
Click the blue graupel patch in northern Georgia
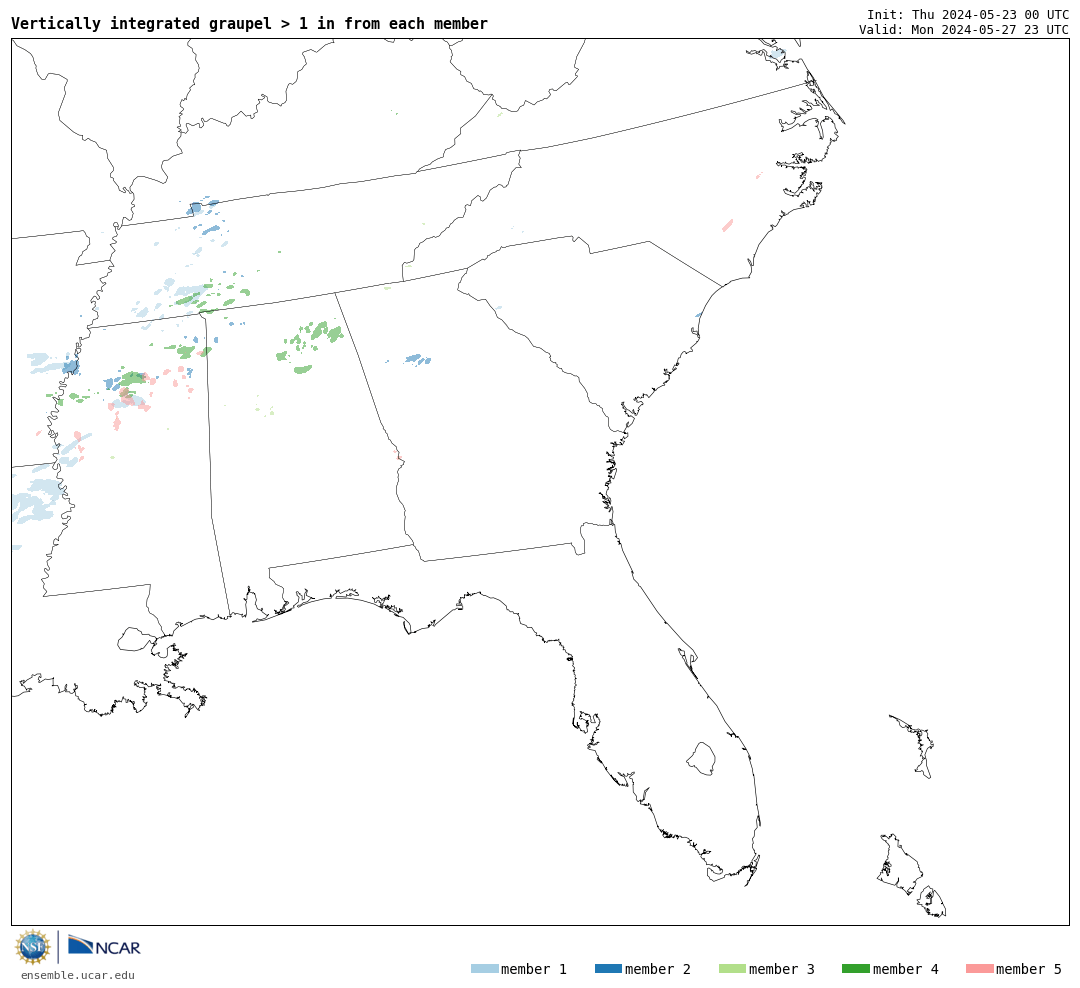tap(417, 359)
